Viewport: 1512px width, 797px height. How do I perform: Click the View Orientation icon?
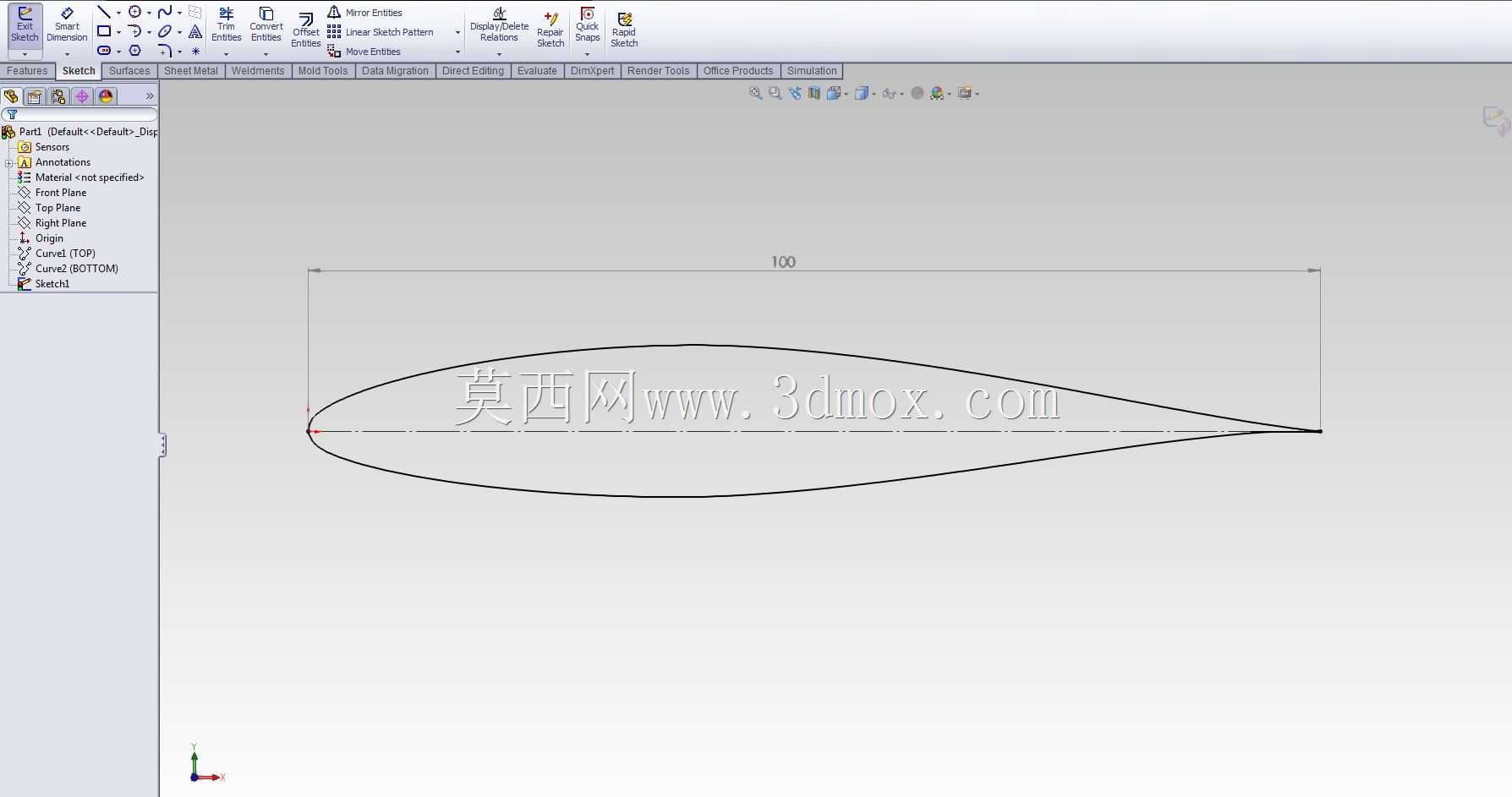point(835,93)
